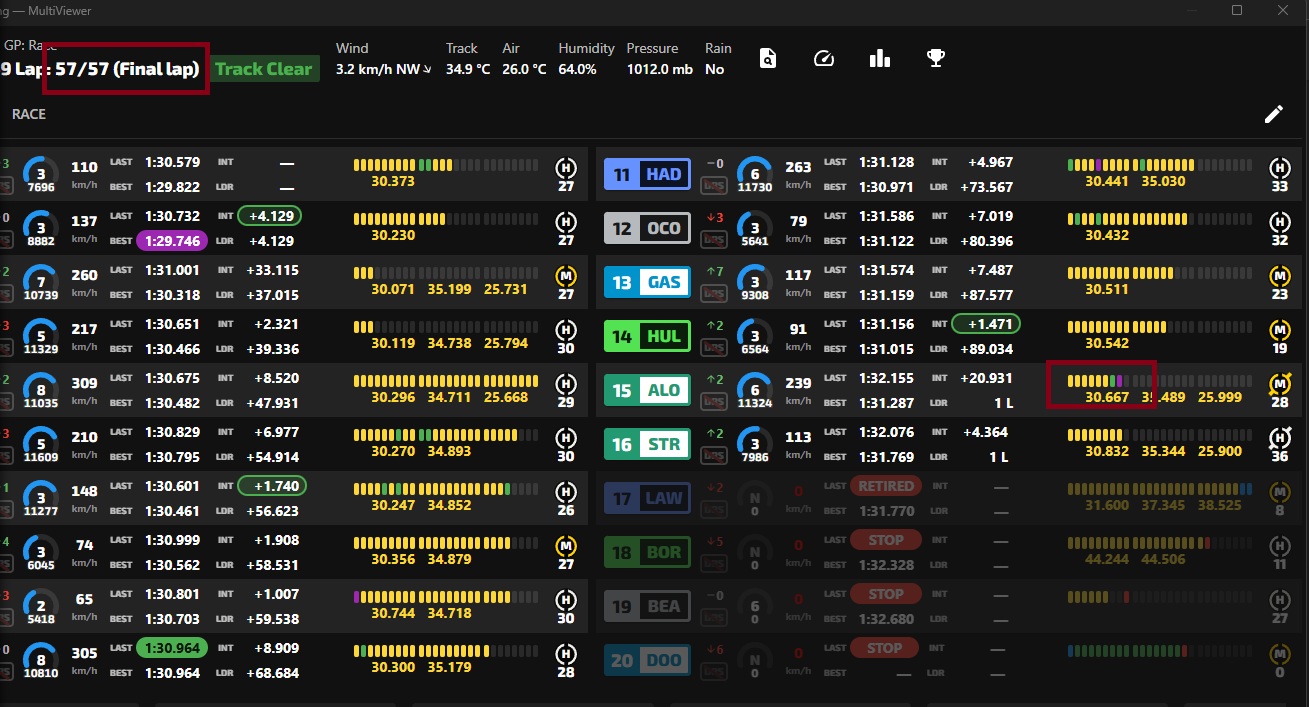Click DOO's dimmed medium tyre icon
Viewport: 1309px width, 707px height.
coord(1280,654)
